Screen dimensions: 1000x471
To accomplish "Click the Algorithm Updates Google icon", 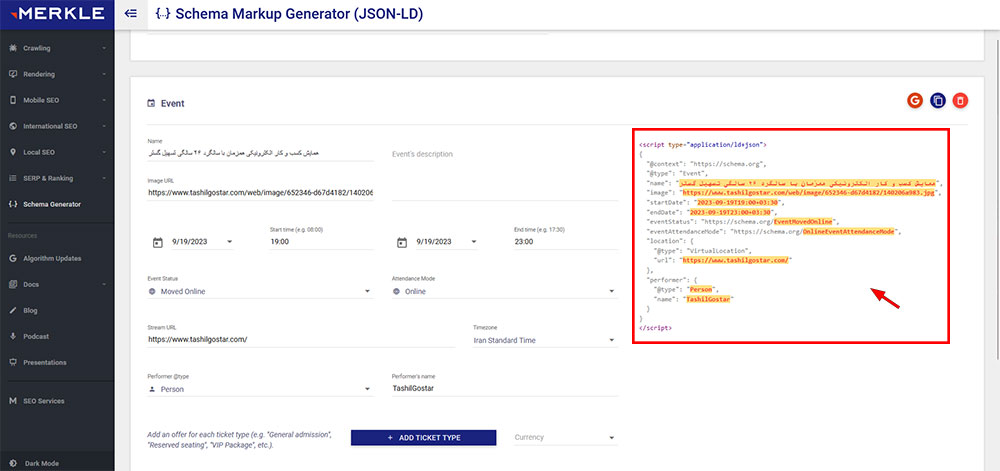I will tap(13, 259).
